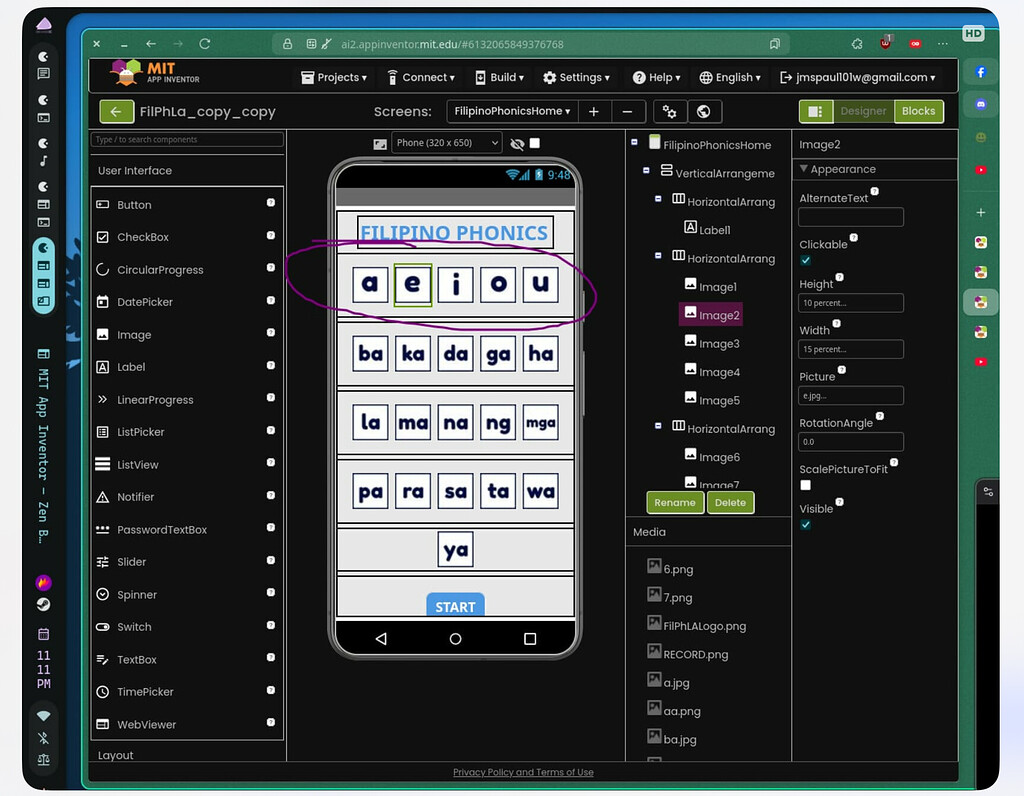Open the Phone (320 x 650) size dropdown
Screen dimensions: 1024x796
pos(446,143)
